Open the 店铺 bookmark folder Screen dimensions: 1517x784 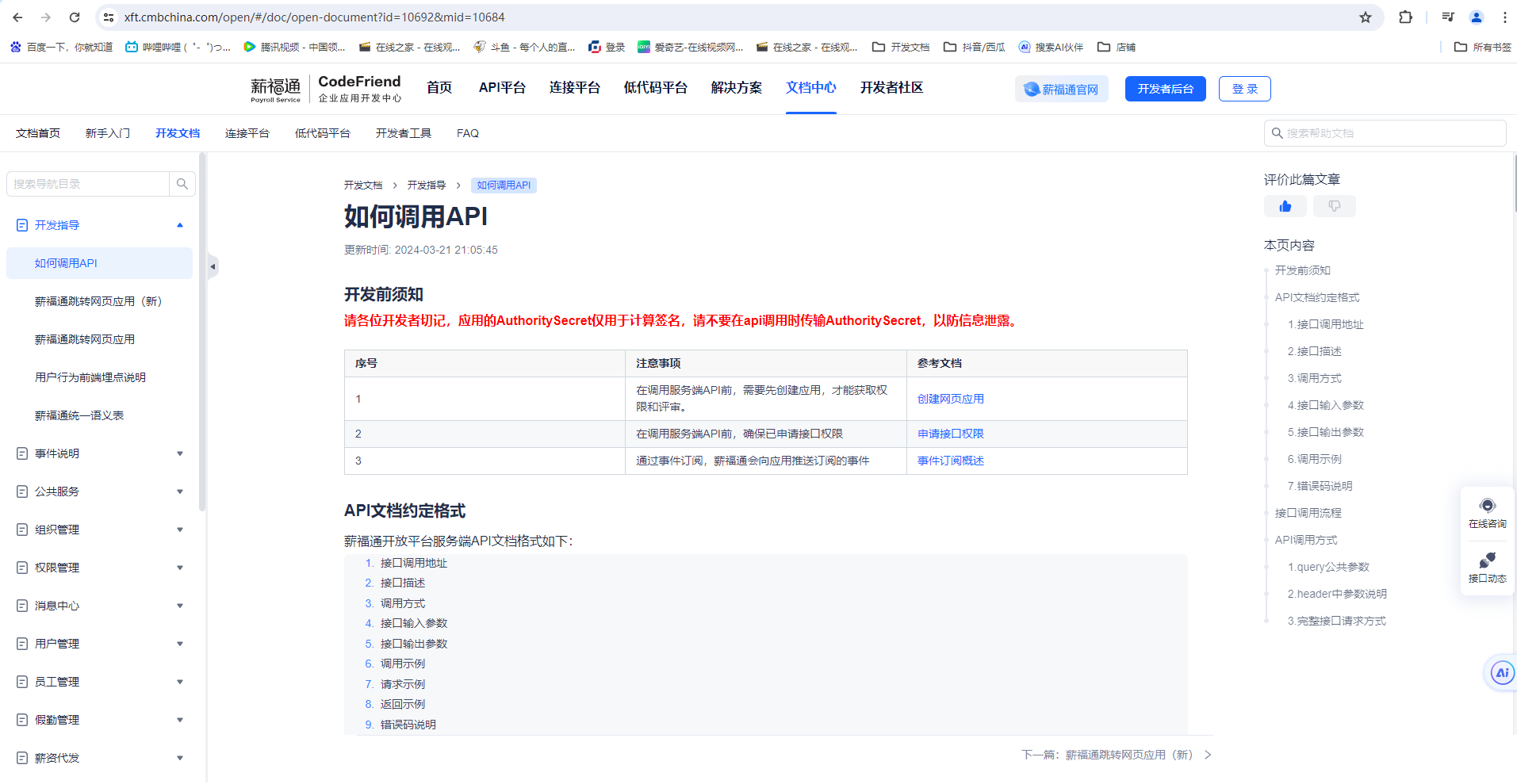coord(1117,47)
